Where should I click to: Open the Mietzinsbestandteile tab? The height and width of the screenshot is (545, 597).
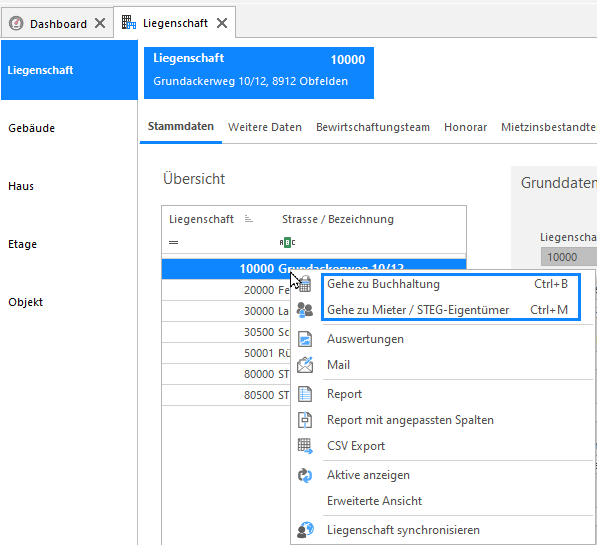[549, 127]
